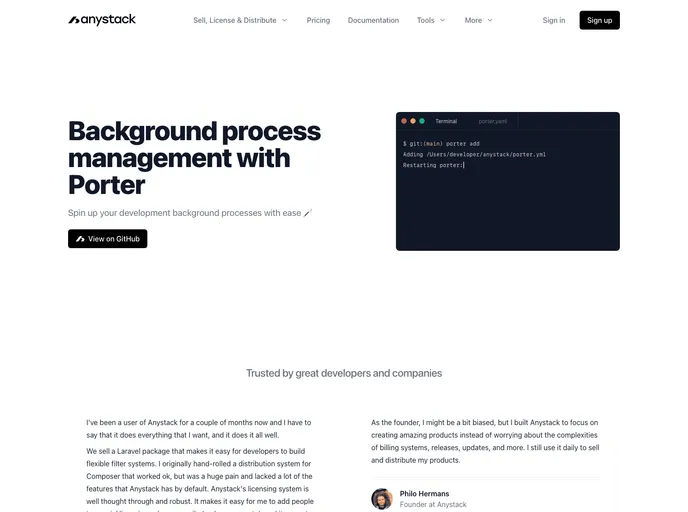688x512 pixels.
Task: Switch to the porter.yaml tab
Action: (493, 121)
